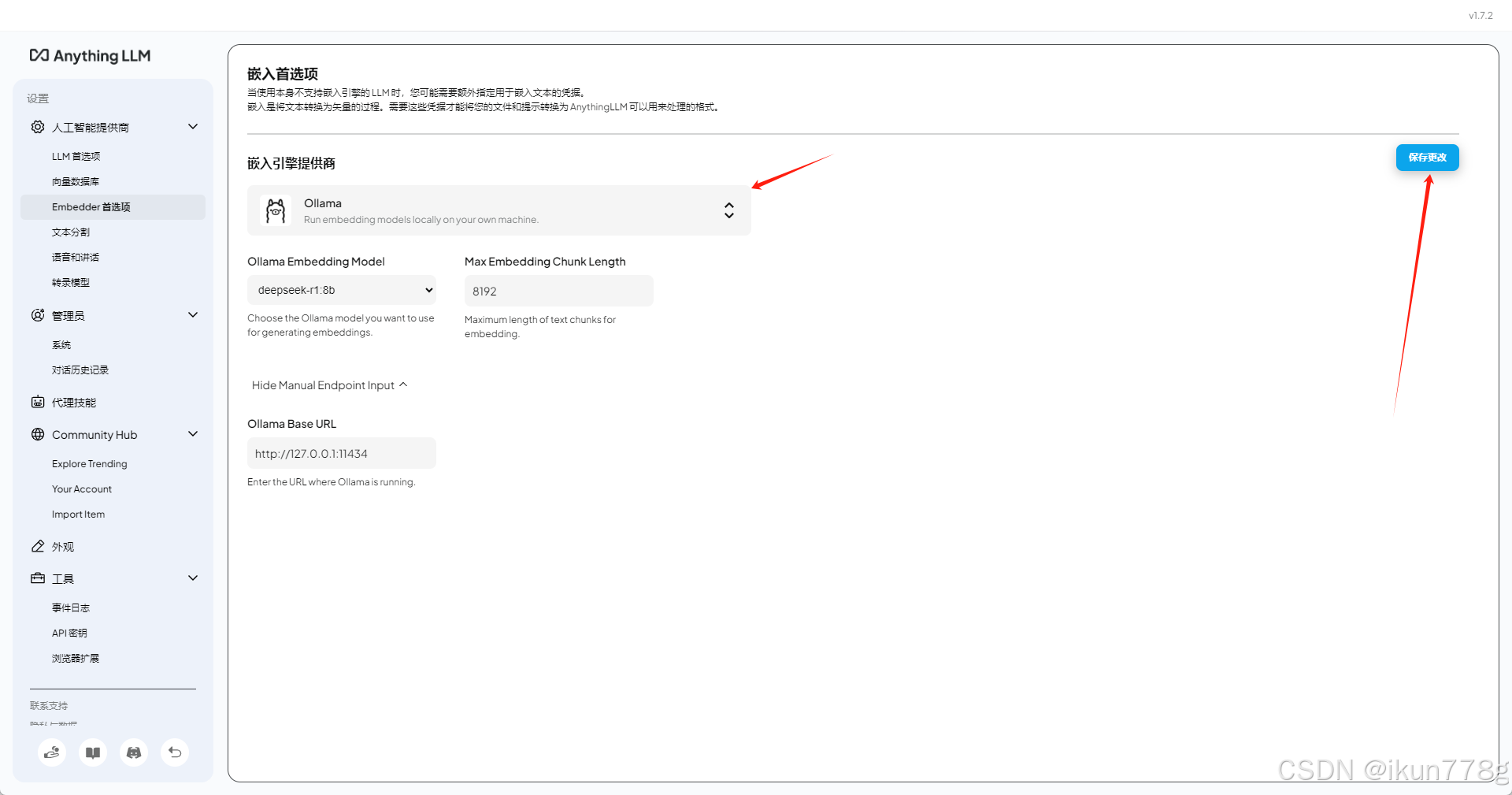Click the 嵌入引擎提供商 label

pyautogui.click(x=291, y=163)
